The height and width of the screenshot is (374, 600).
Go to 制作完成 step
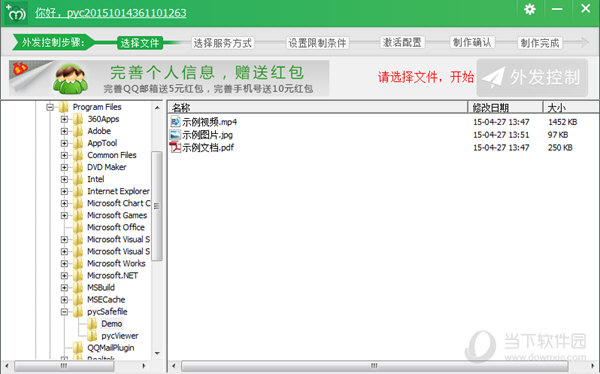click(540, 43)
